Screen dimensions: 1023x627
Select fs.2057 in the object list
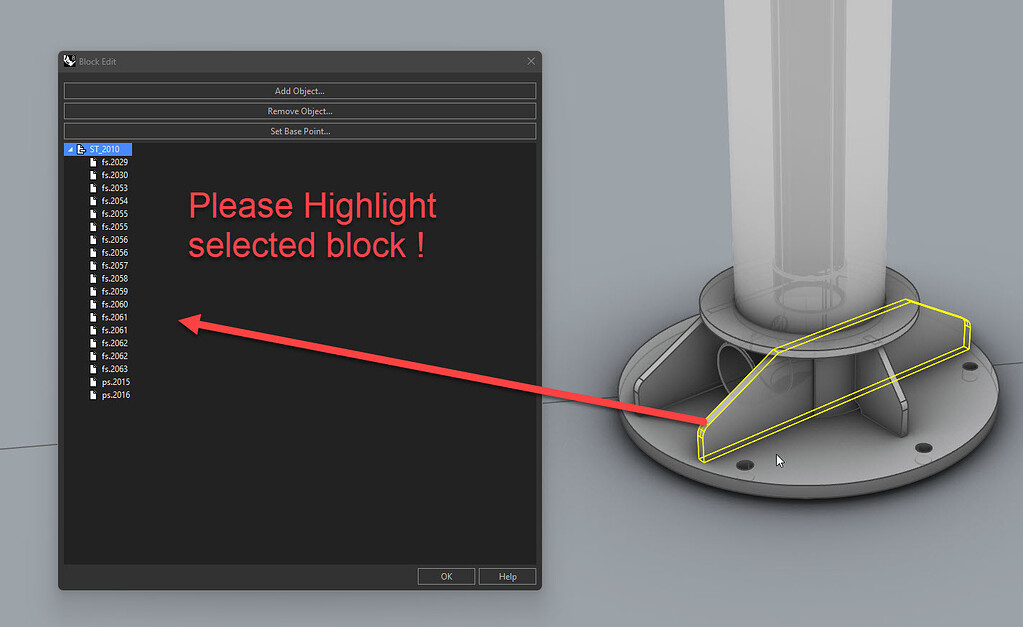[113, 265]
